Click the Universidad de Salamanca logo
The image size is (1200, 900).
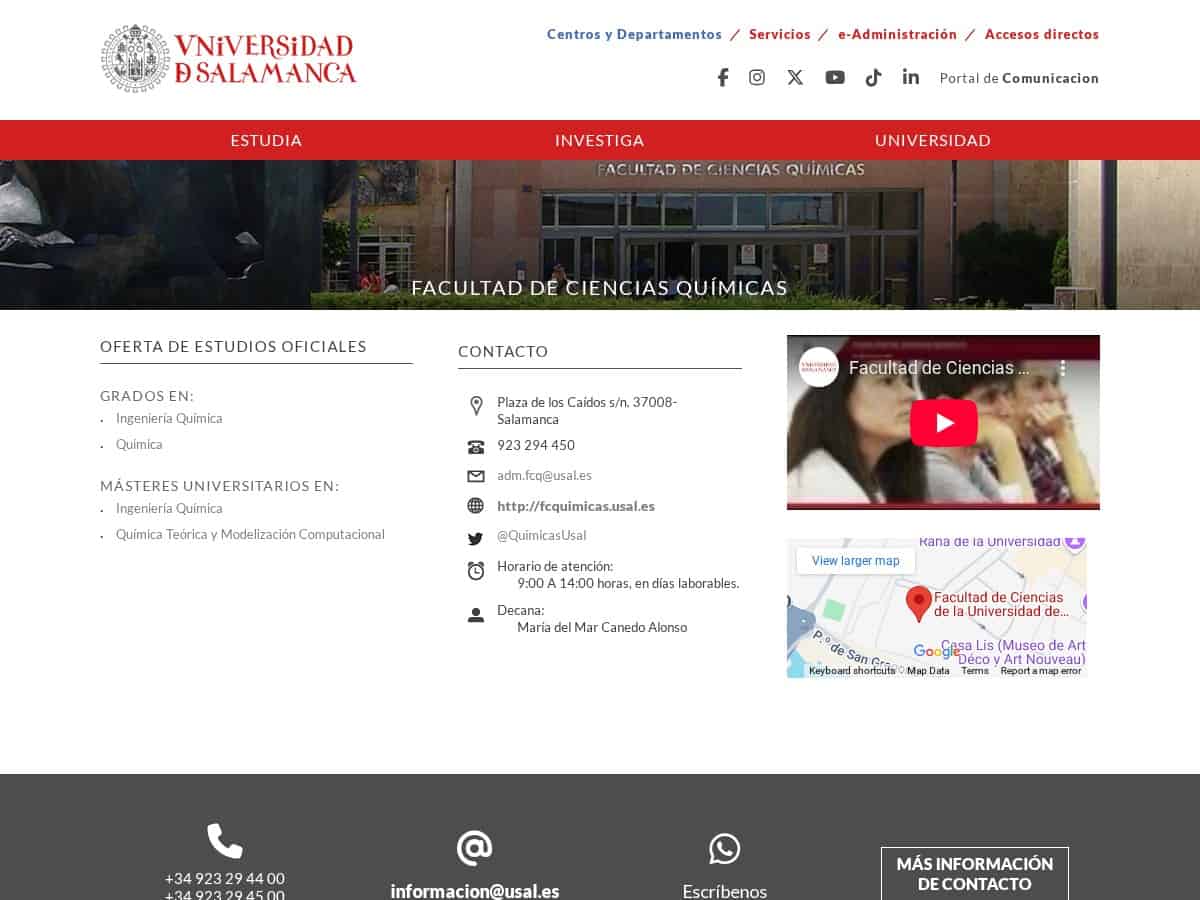point(229,59)
